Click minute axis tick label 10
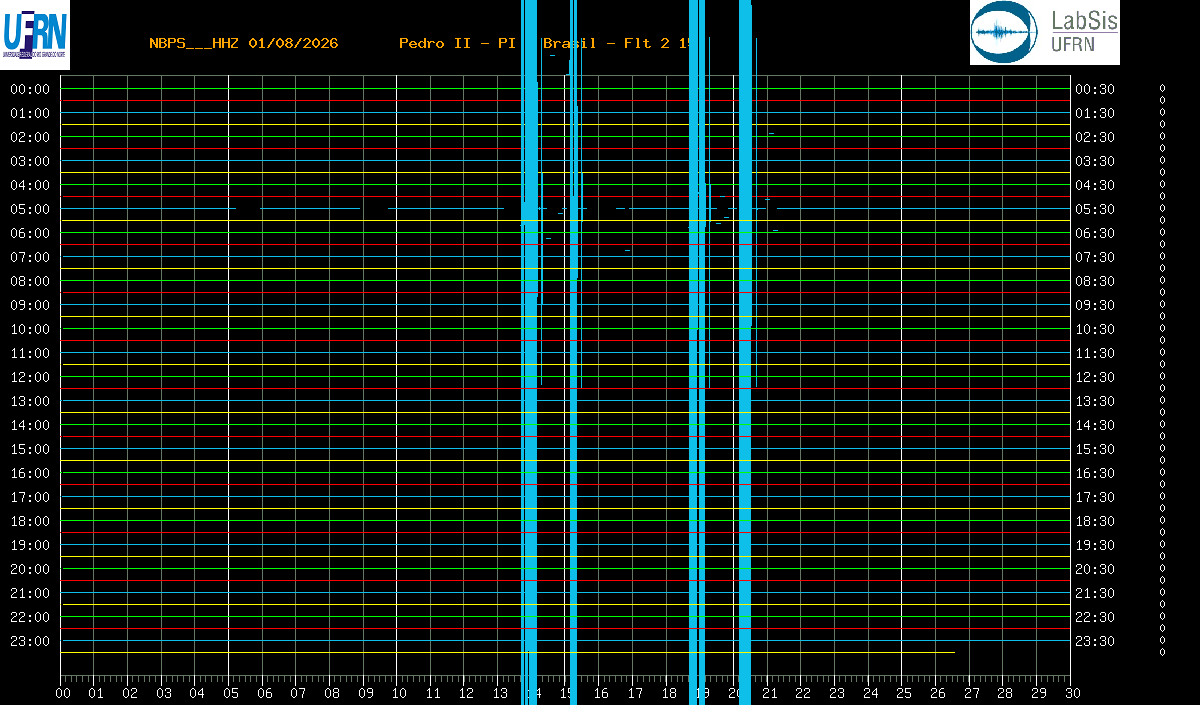The height and width of the screenshot is (705, 1200). pyautogui.click(x=399, y=693)
